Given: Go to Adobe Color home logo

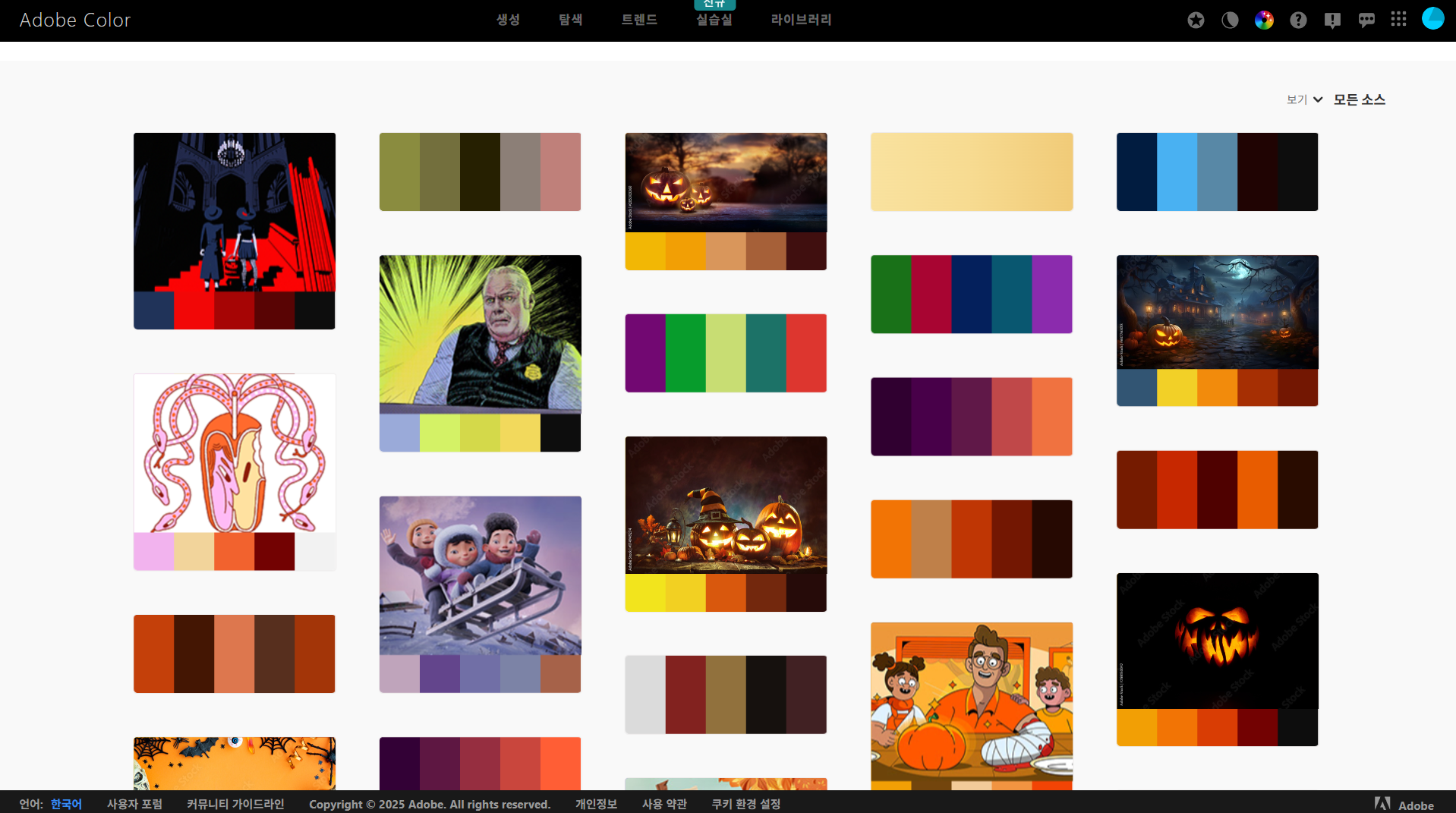Looking at the screenshot, I should coord(75,20).
